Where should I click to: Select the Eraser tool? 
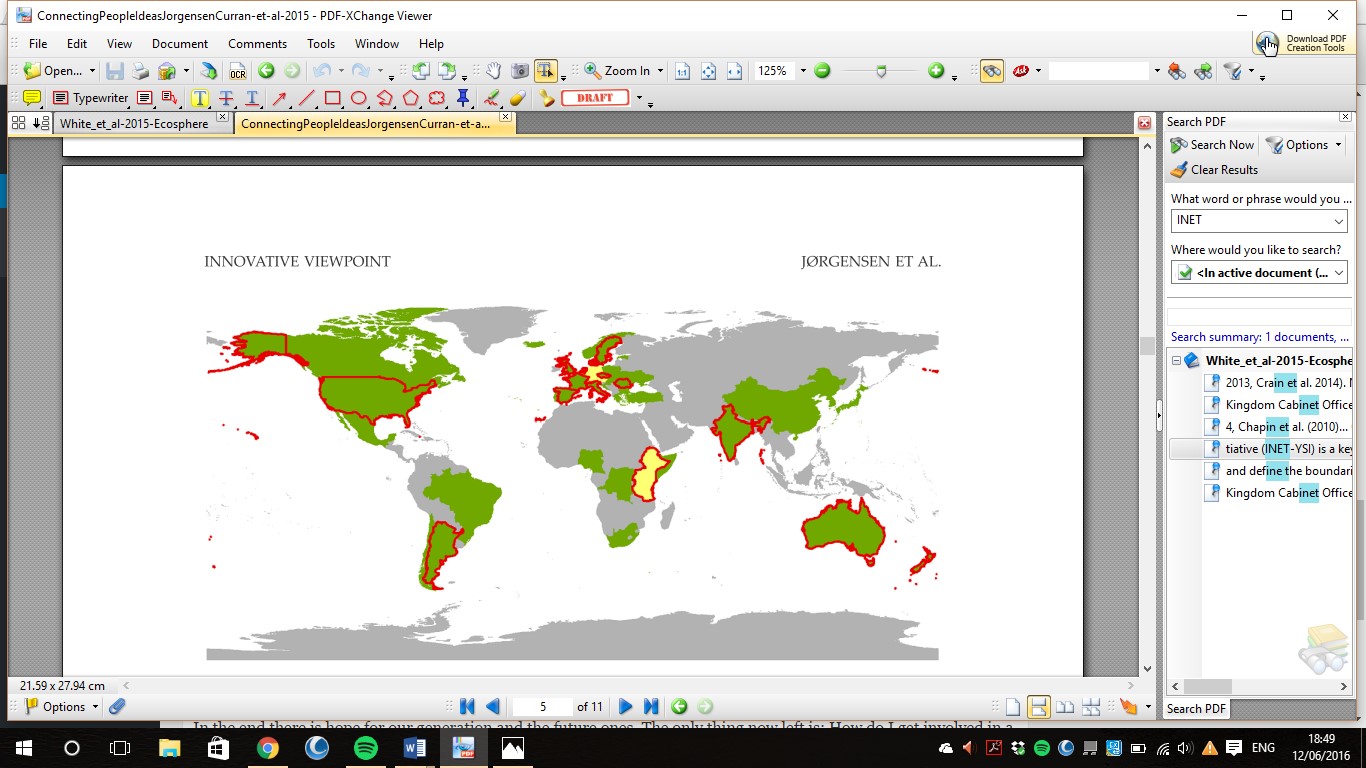[x=517, y=98]
